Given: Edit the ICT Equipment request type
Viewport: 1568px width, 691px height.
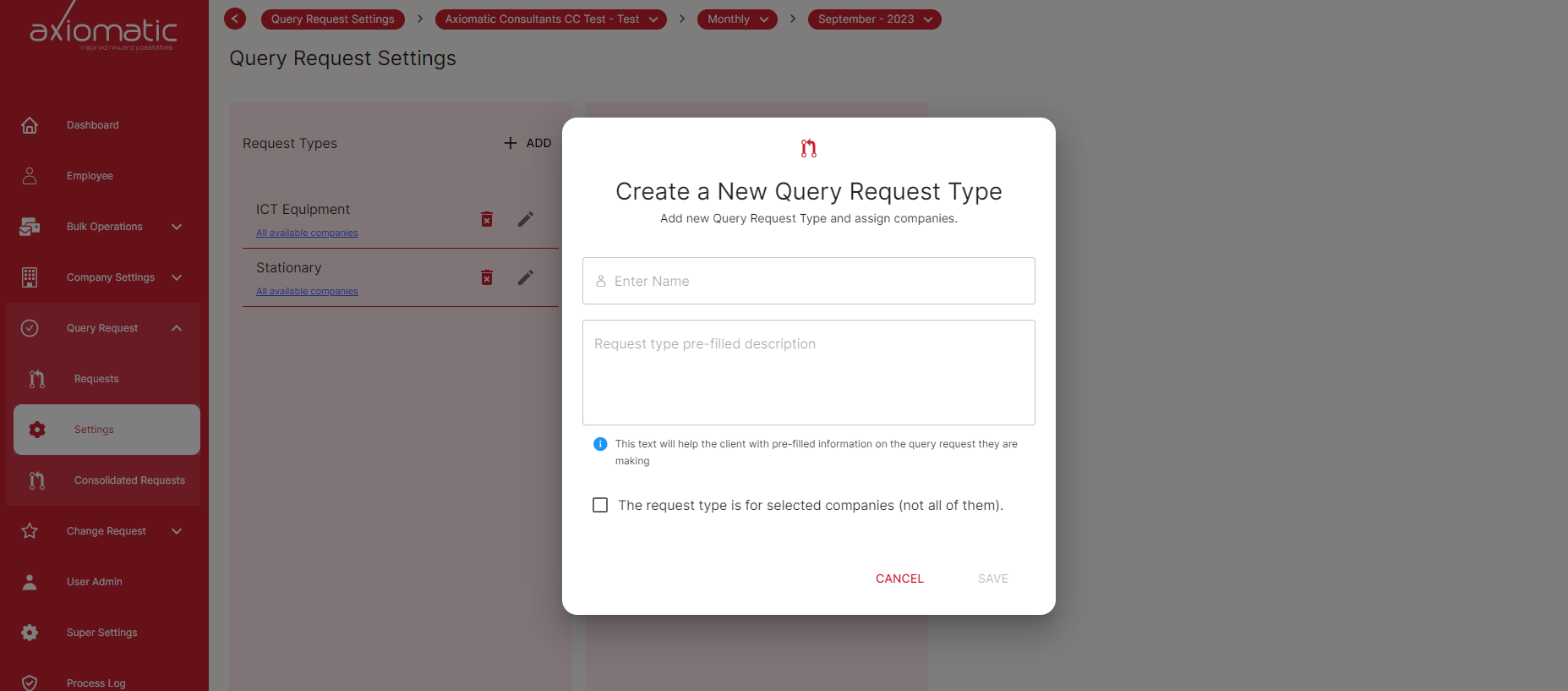Looking at the screenshot, I should click(x=526, y=219).
